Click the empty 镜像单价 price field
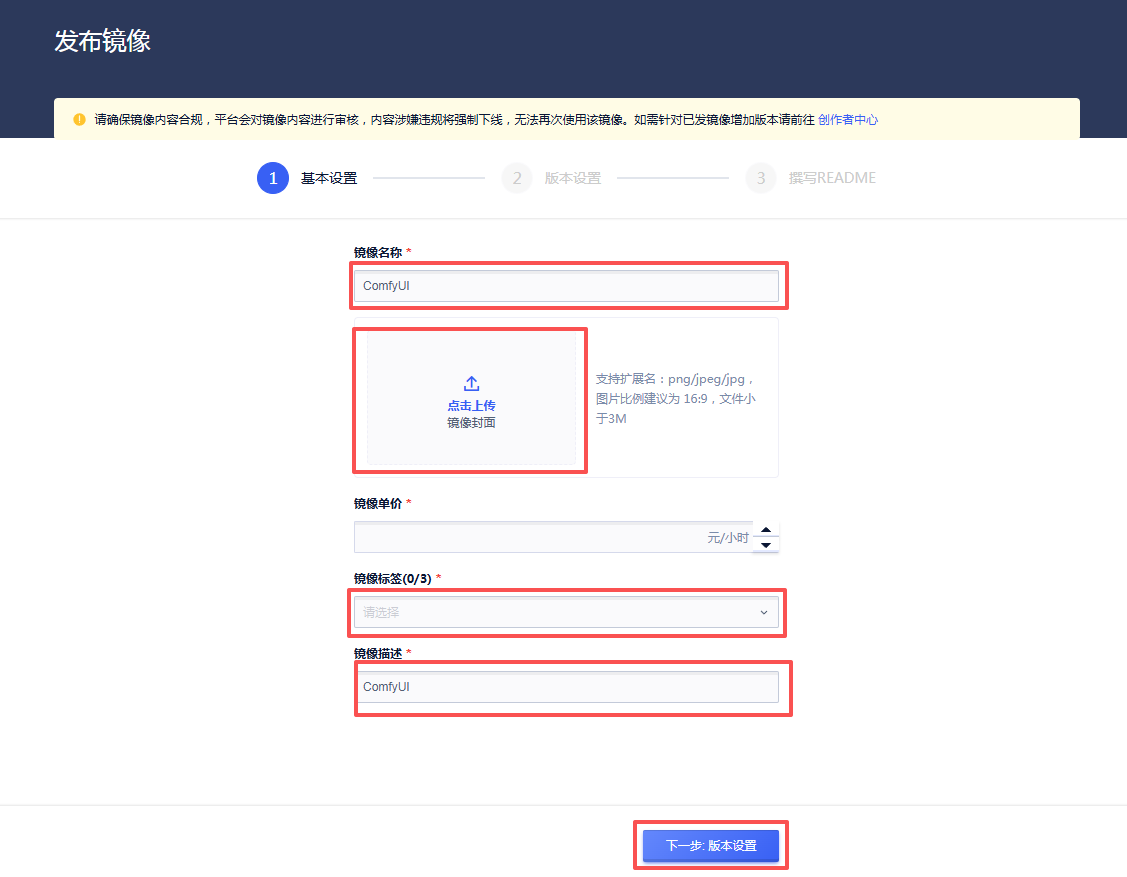The width and height of the screenshot is (1127, 877). click(550, 537)
